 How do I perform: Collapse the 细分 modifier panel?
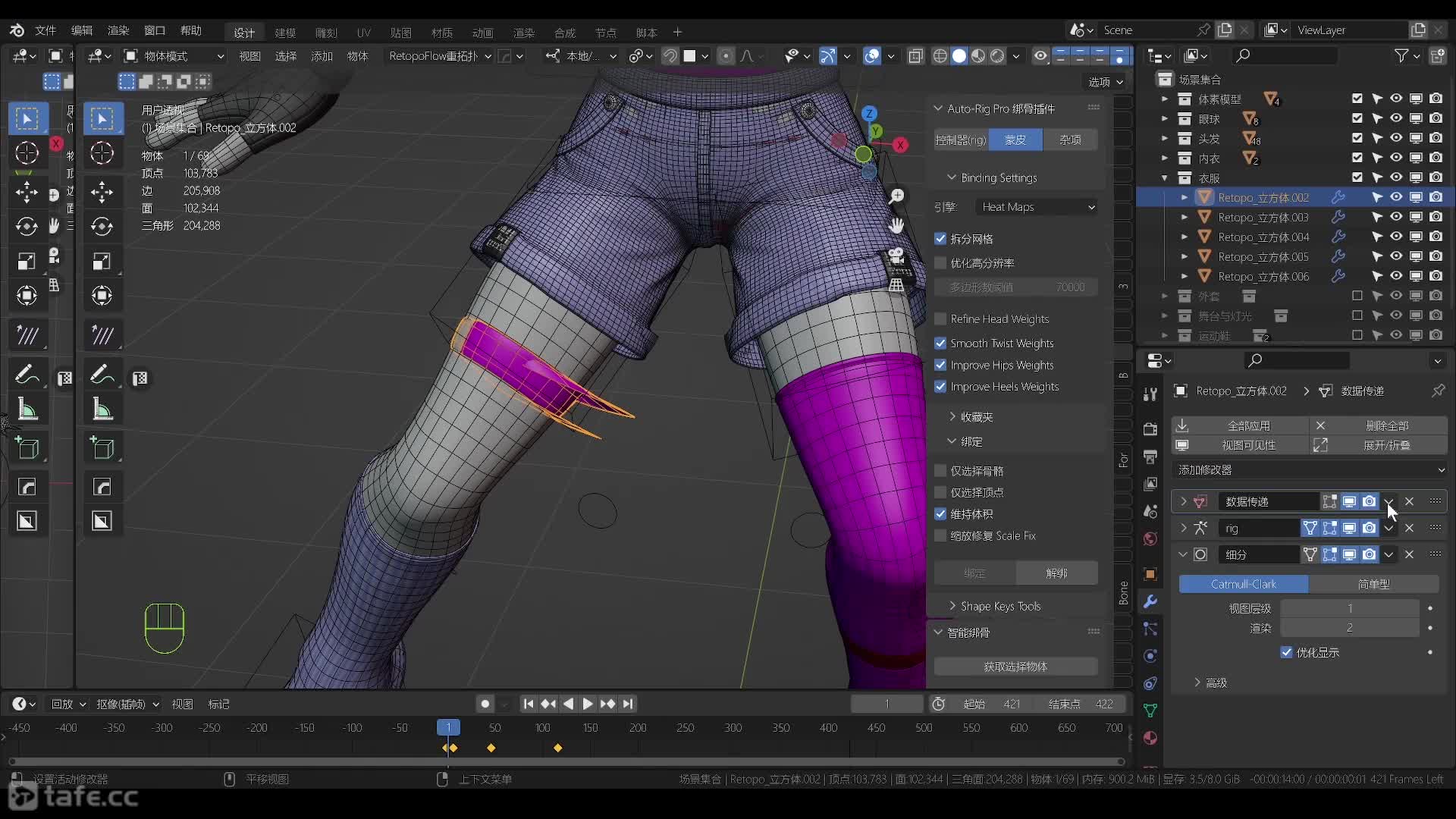[1183, 554]
